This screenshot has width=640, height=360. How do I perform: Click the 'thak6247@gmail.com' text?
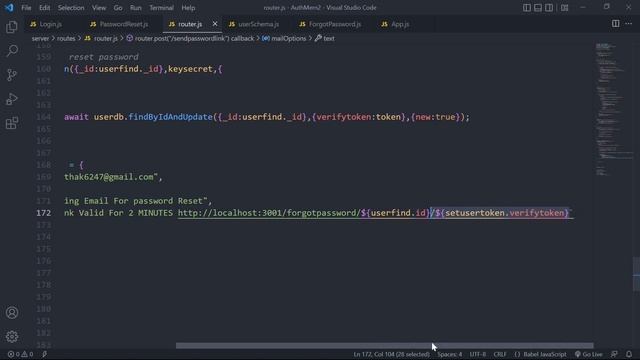click(x=109, y=177)
